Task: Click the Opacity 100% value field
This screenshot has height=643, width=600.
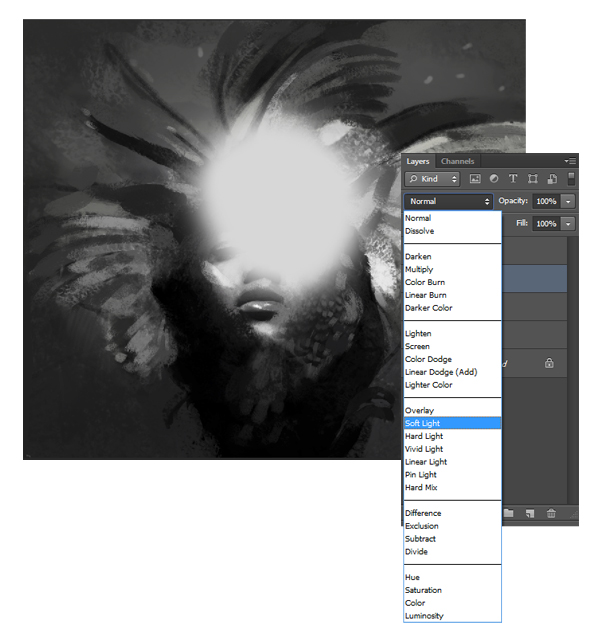Action: pyautogui.click(x=547, y=201)
